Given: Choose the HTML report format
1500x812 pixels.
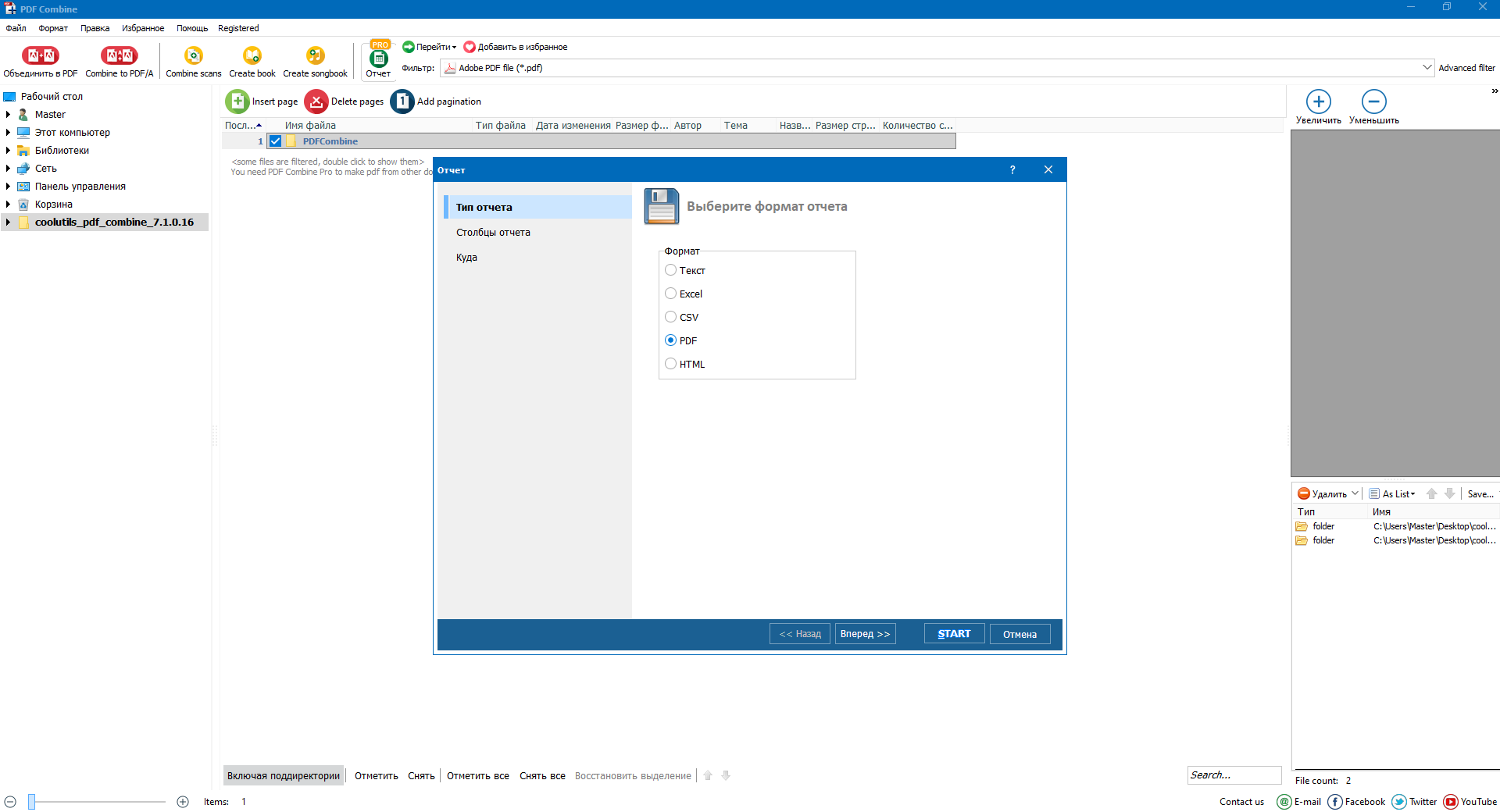Looking at the screenshot, I should [x=670, y=364].
